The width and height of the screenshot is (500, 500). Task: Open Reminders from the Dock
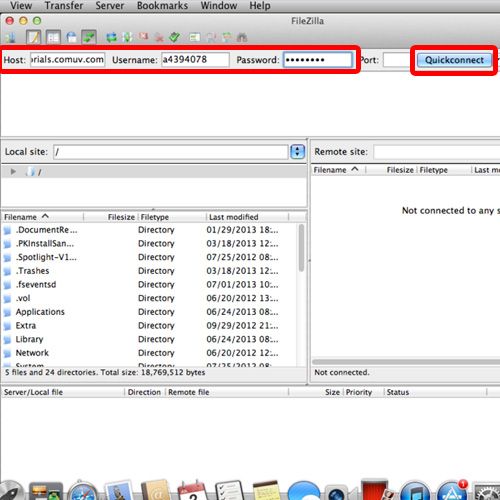tap(230, 491)
